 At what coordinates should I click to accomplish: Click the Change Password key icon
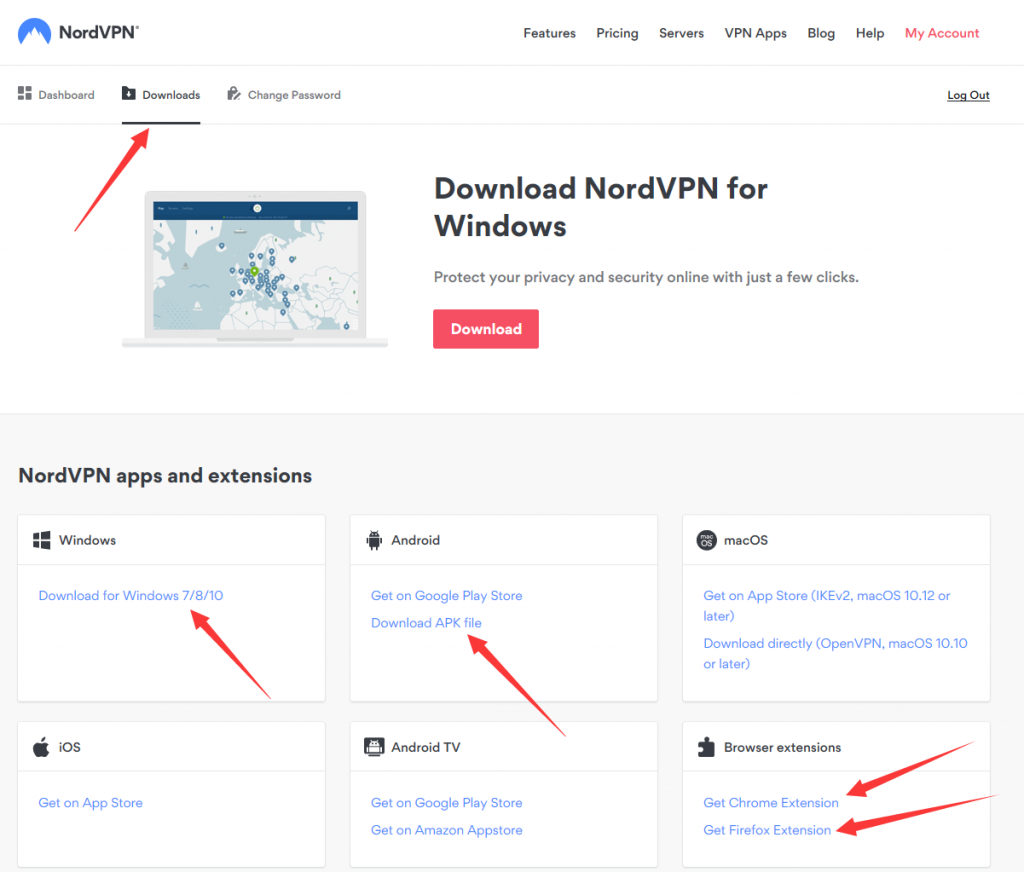click(234, 94)
